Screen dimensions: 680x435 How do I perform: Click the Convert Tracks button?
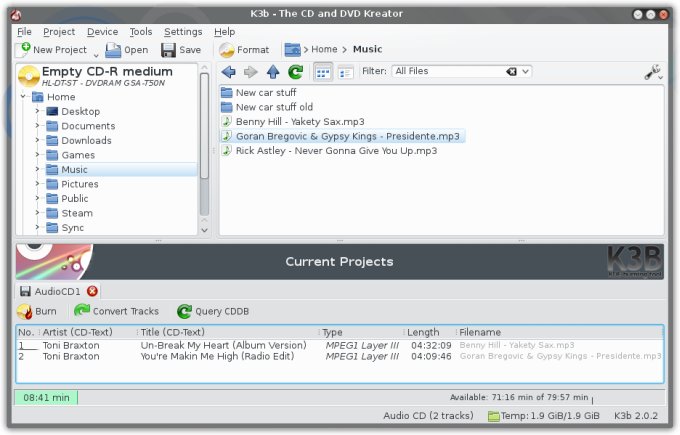[116, 311]
